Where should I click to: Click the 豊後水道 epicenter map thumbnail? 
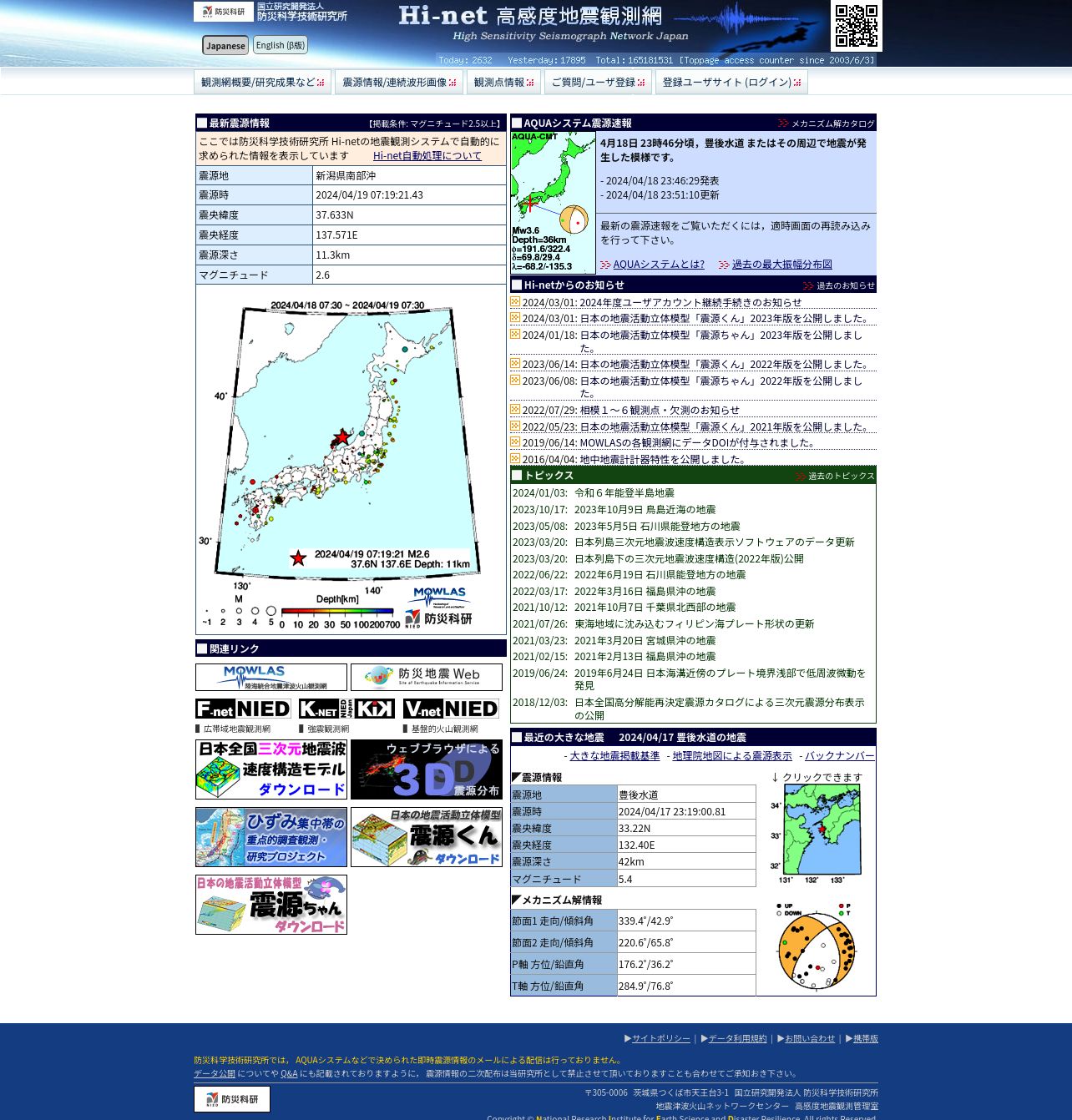point(816,834)
